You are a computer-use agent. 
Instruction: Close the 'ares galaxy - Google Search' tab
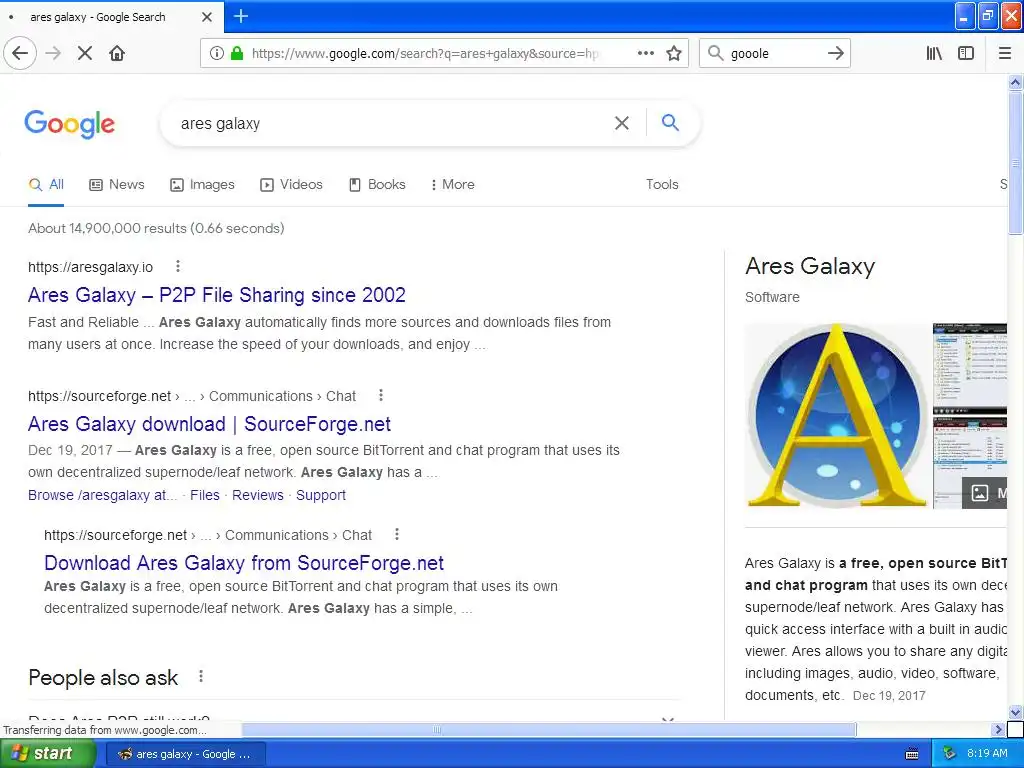click(x=207, y=17)
